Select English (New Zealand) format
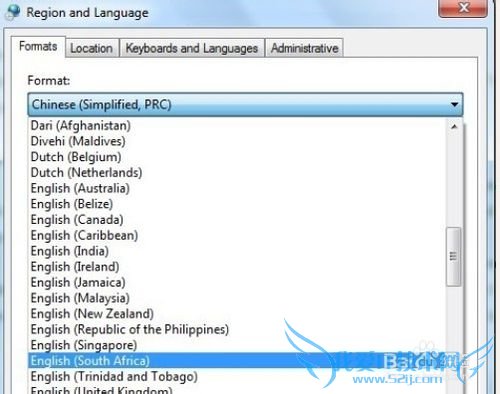The width and height of the screenshot is (500, 394). 237,314
